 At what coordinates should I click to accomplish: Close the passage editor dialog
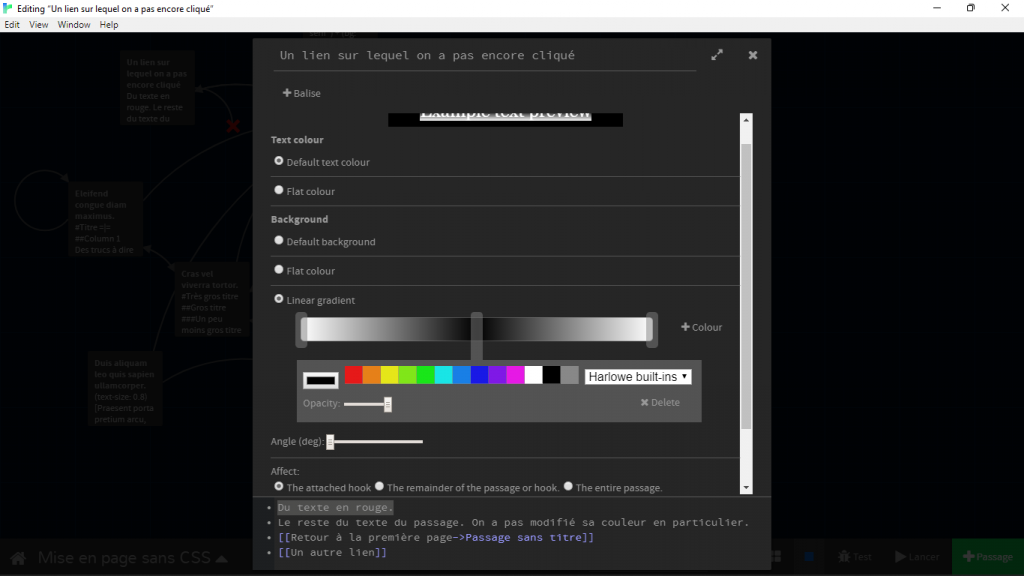pyautogui.click(x=753, y=55)
